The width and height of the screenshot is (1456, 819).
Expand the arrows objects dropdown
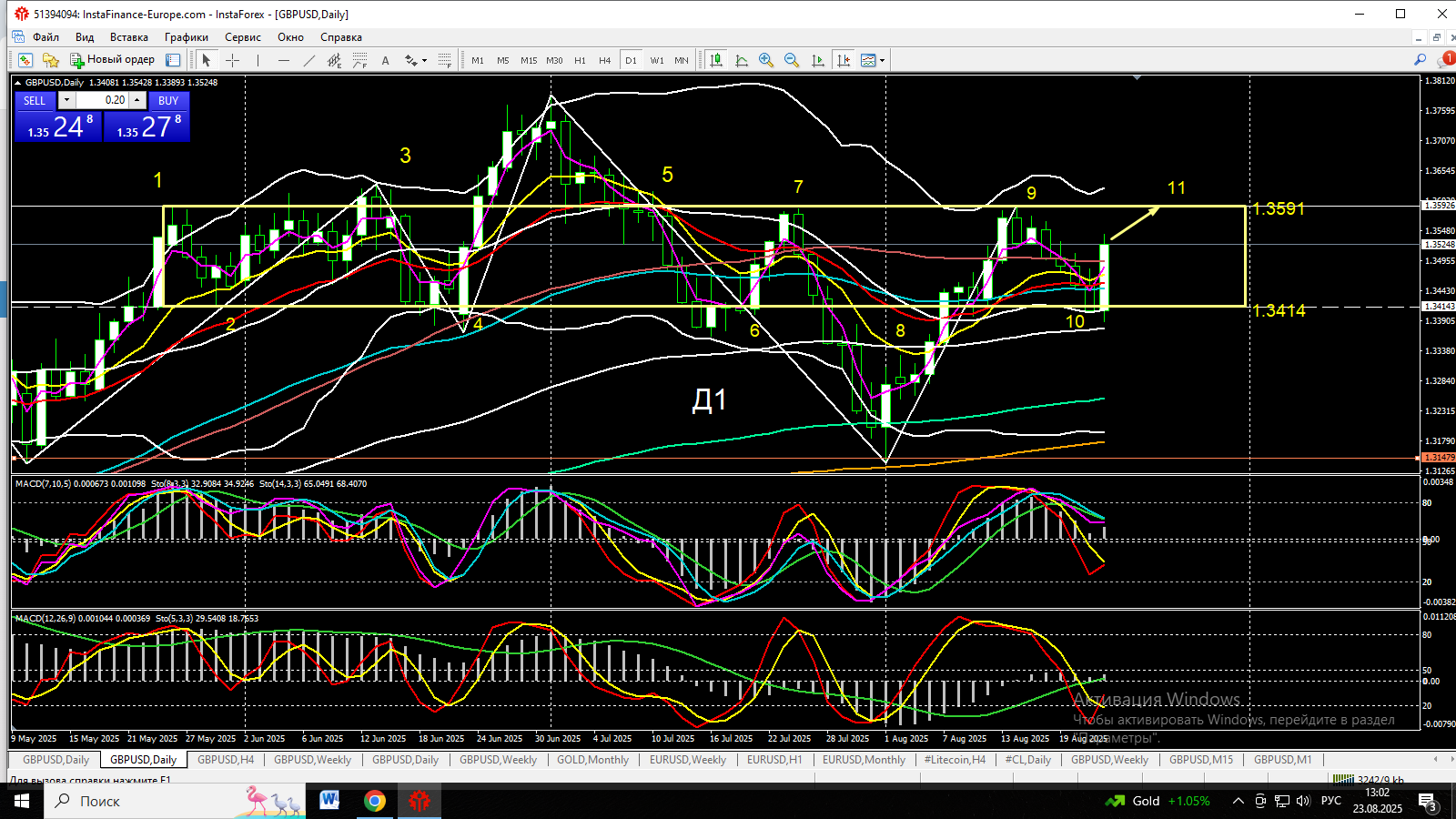(x=424, y=61)
